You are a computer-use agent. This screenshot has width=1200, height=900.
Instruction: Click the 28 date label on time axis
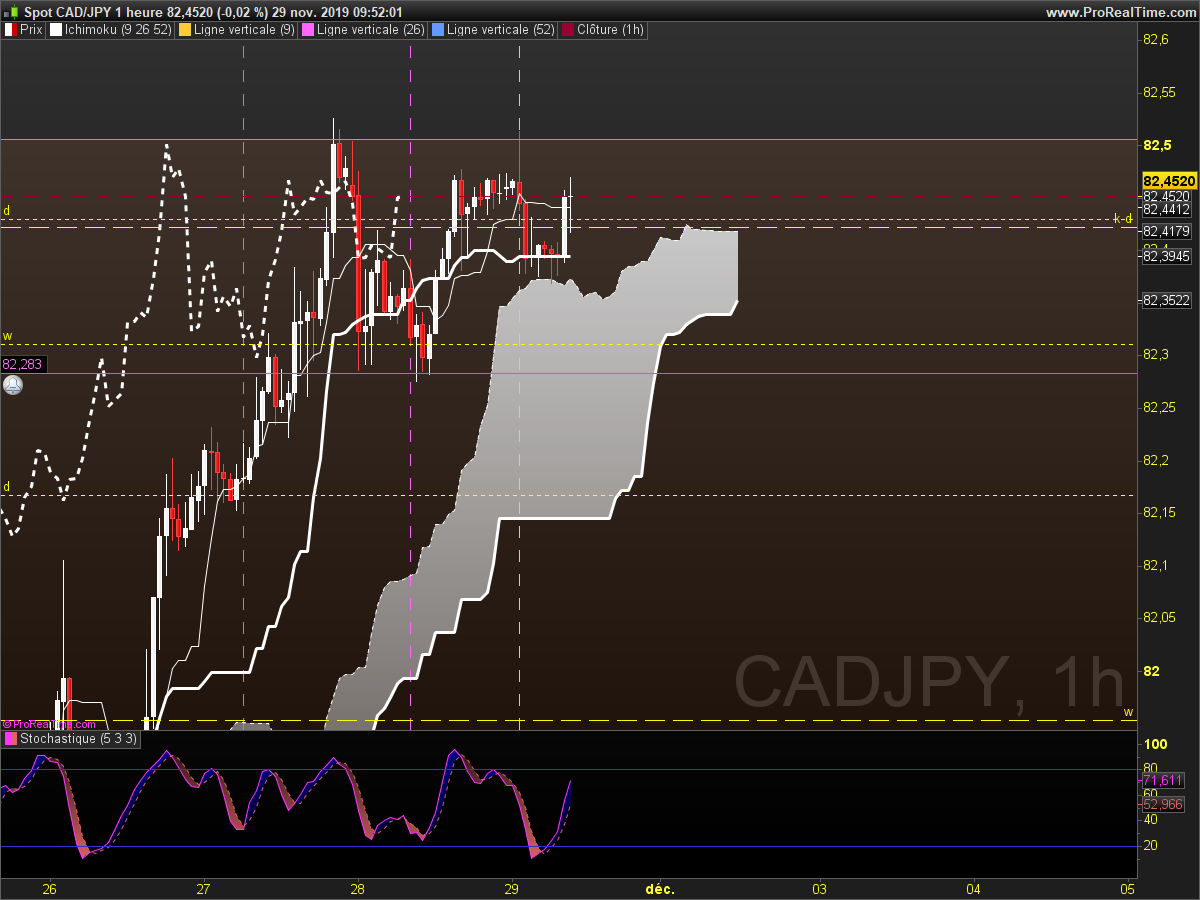[358, 888]
